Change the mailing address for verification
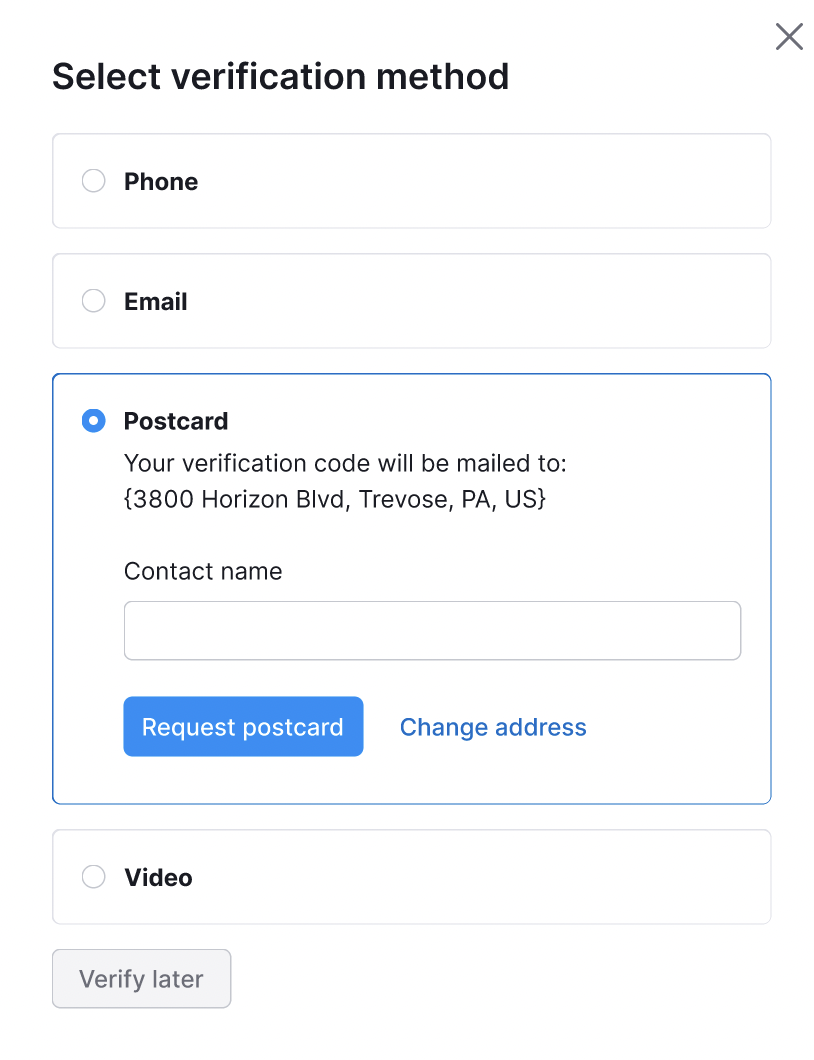This screenshot has width=814, height=1060. pyautogui.click(x=493, y=727)
